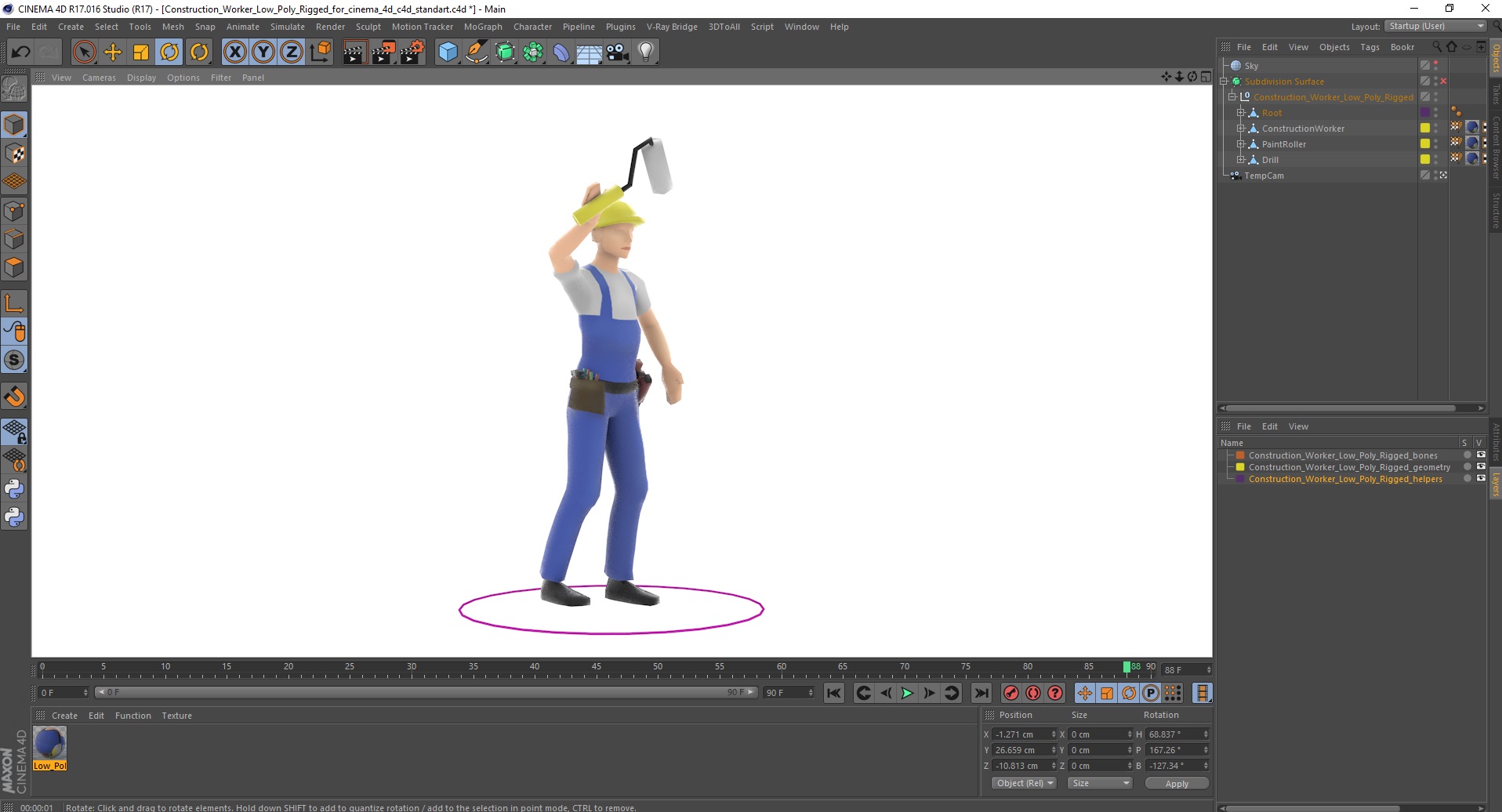Screen dimensions: 1502x812
Task: Expand the Root object
Action: [1241, 113]
